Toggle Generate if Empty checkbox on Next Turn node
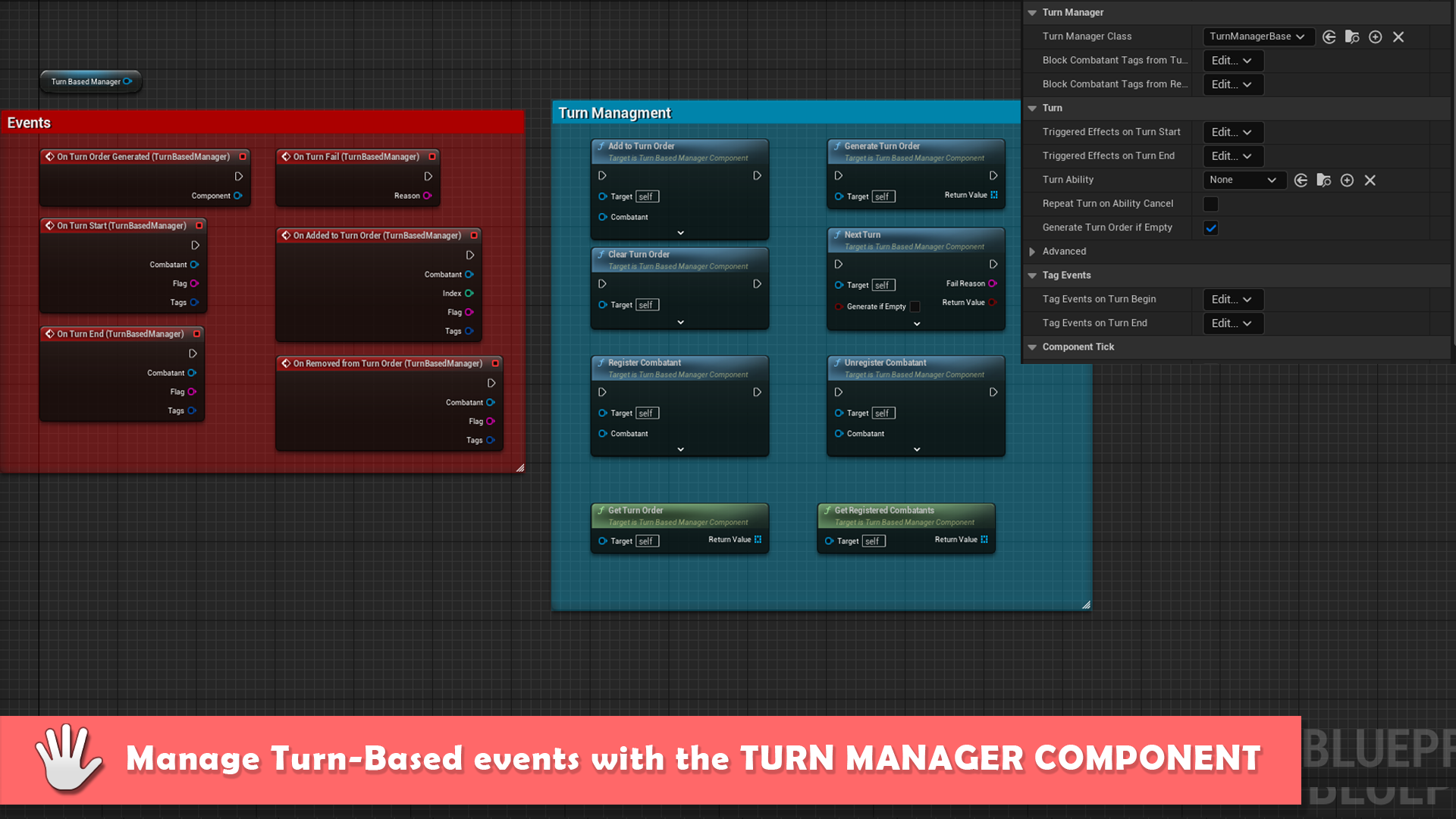The image size is (1456, 819). 915,306
